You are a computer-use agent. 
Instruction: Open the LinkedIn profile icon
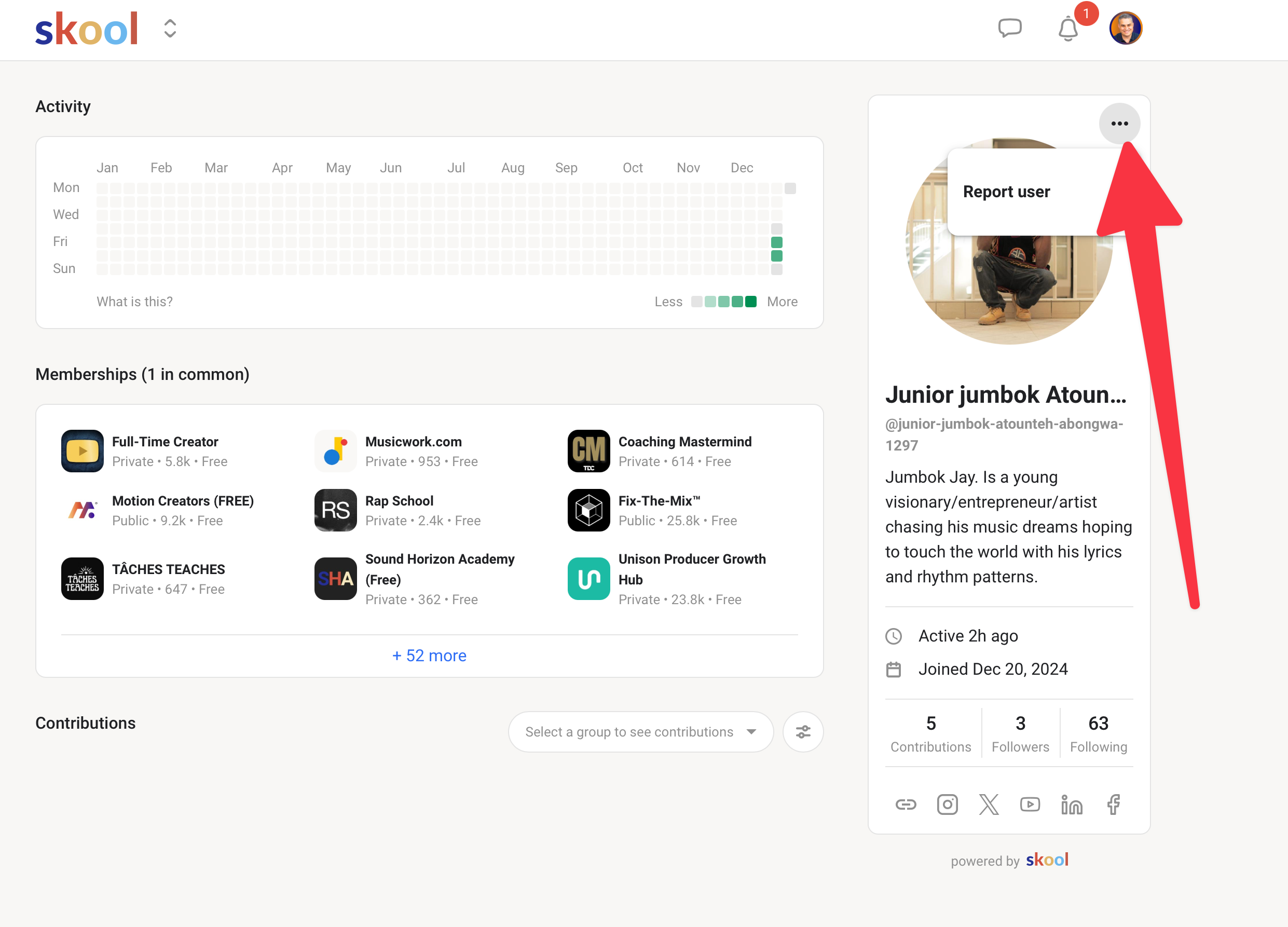(1072, 805)
